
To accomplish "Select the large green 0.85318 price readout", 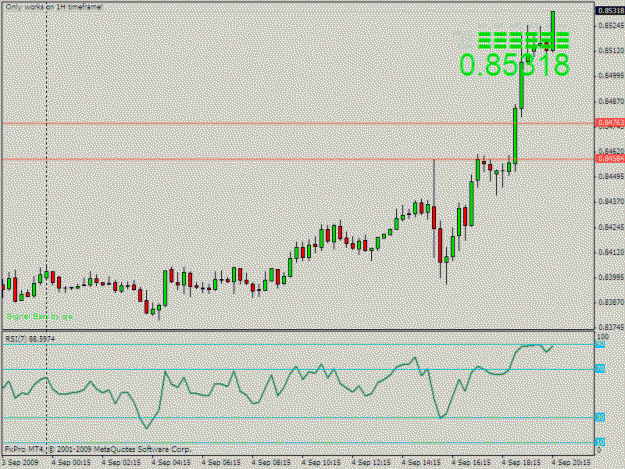I will [x=514, y=65].
